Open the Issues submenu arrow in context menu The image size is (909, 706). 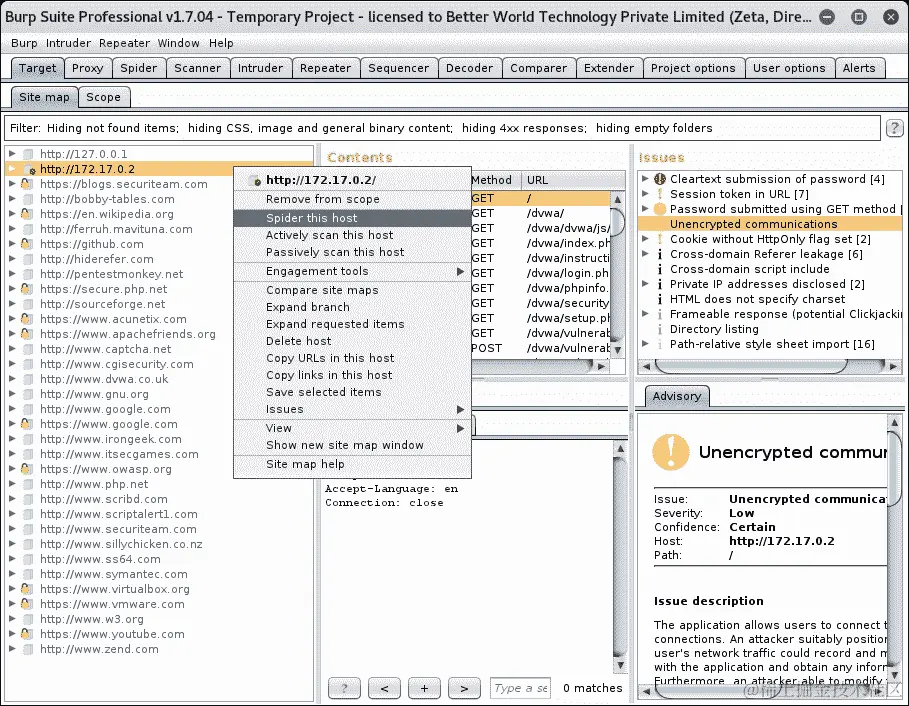tap(460, 409)
